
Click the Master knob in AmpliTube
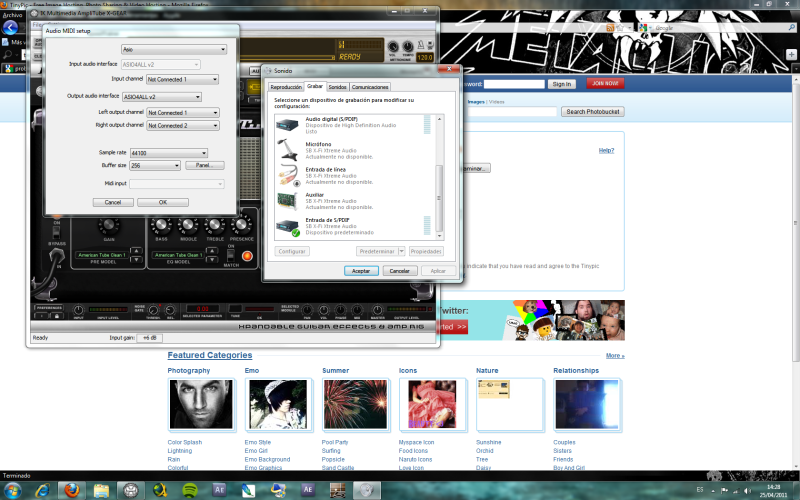(377, 310)
